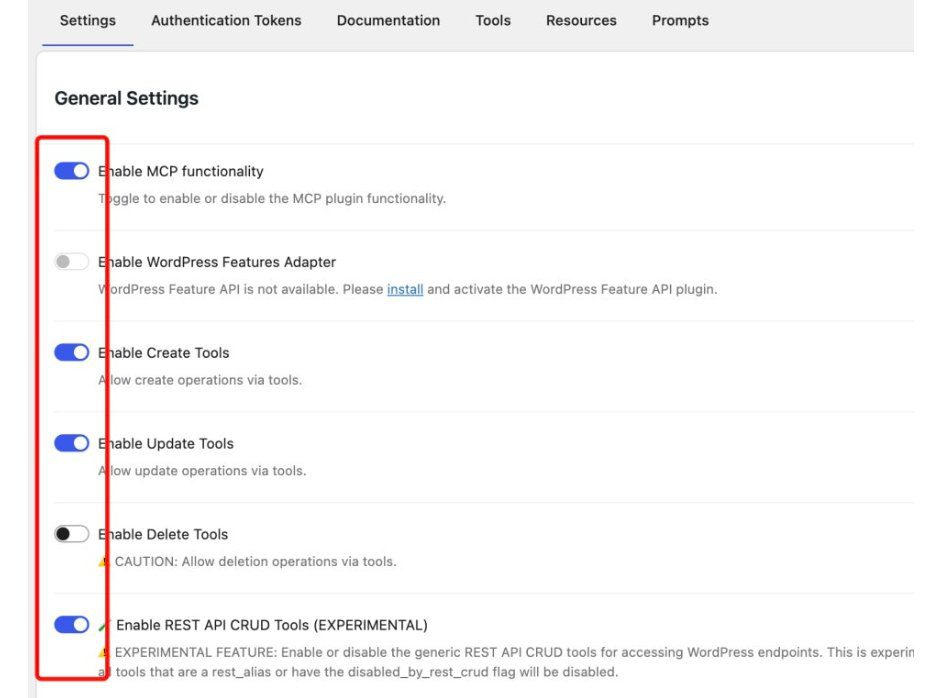Go to the Tools tab
The width and height of the screenshot is (940, 698).
(493, 20)
